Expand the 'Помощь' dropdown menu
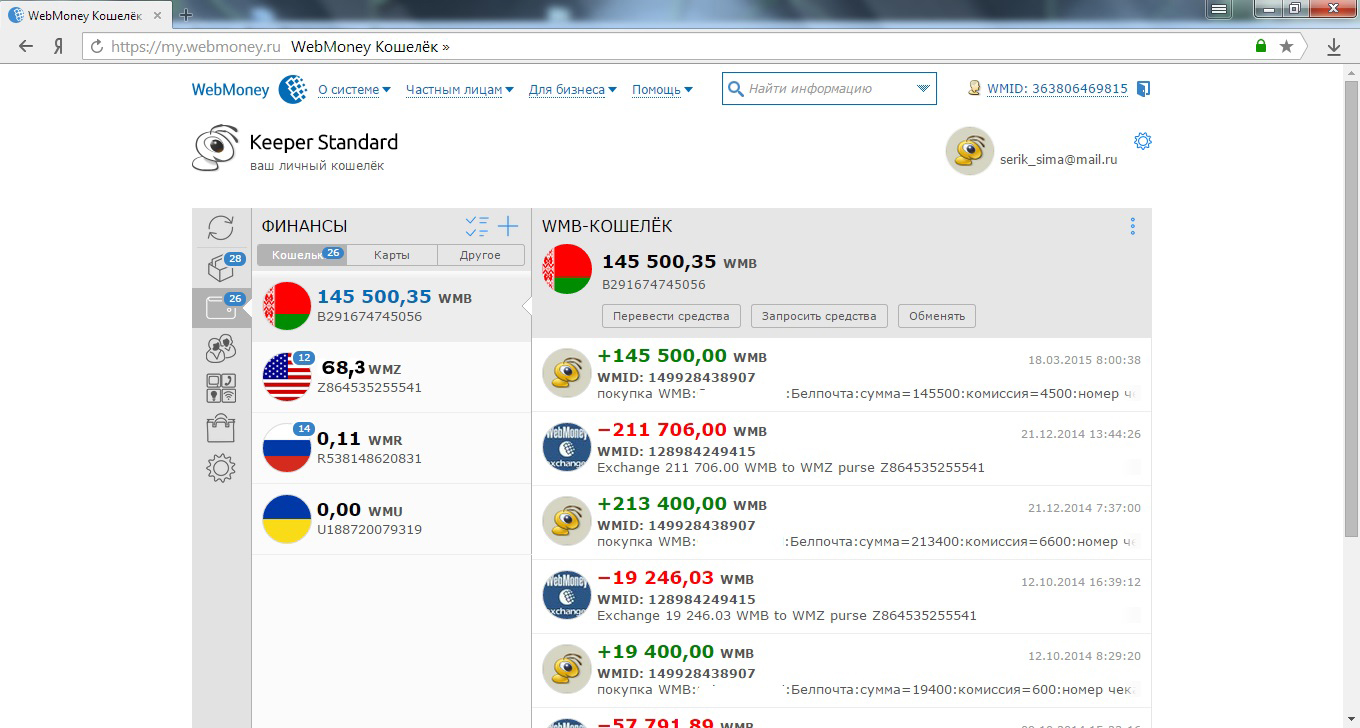Image resolution: width=1360 pixels, height=728 pixels. pos(662,89)
